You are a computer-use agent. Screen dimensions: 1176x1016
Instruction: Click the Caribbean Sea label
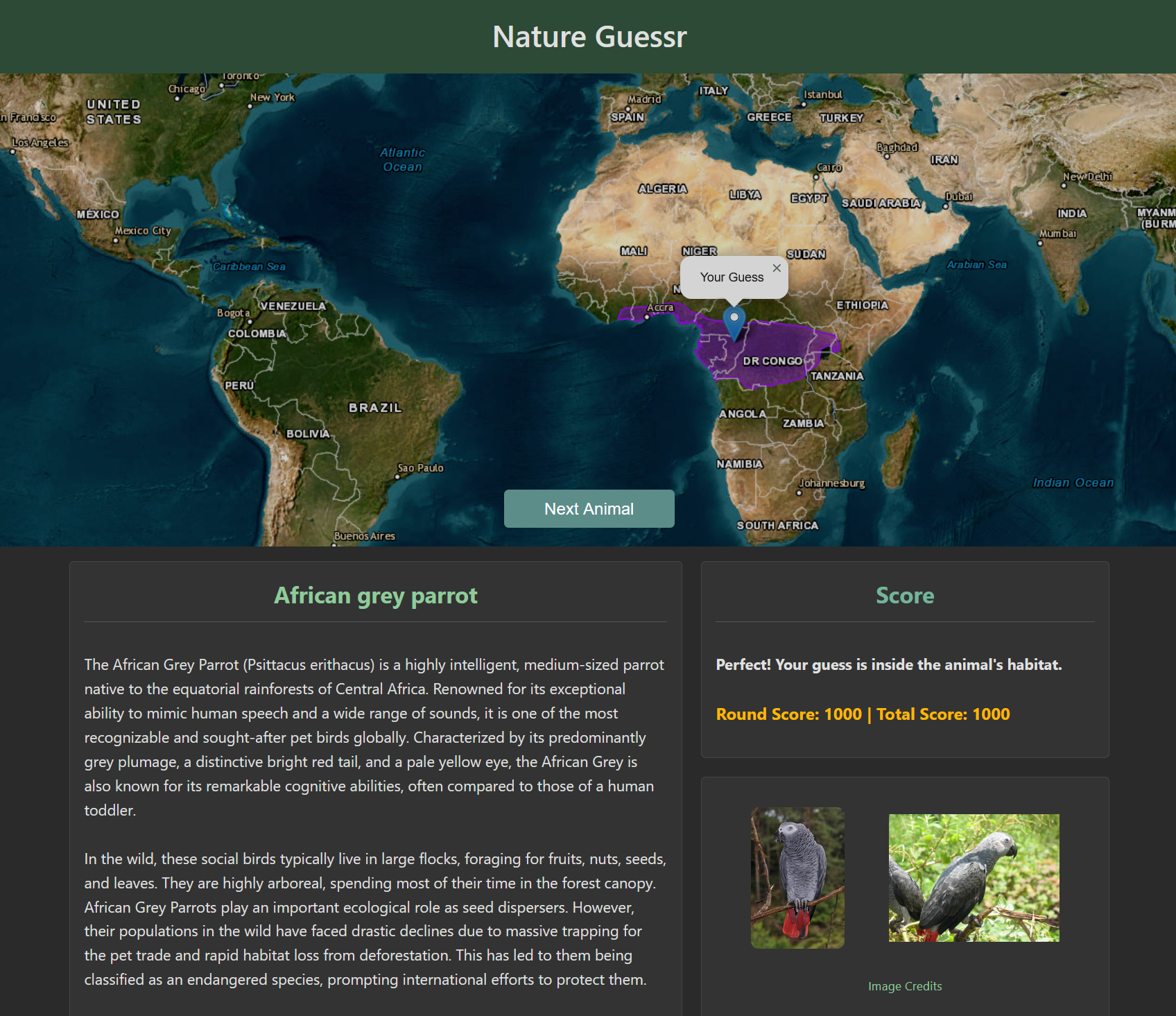click(x=249, y=266)
